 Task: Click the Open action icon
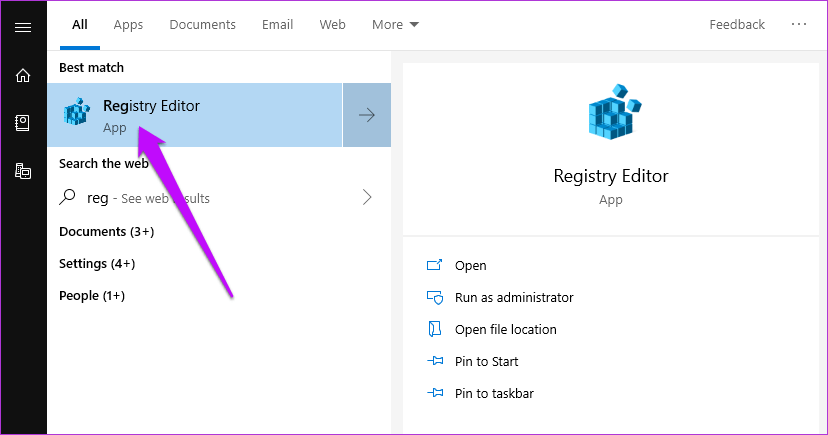pos(434,264)
